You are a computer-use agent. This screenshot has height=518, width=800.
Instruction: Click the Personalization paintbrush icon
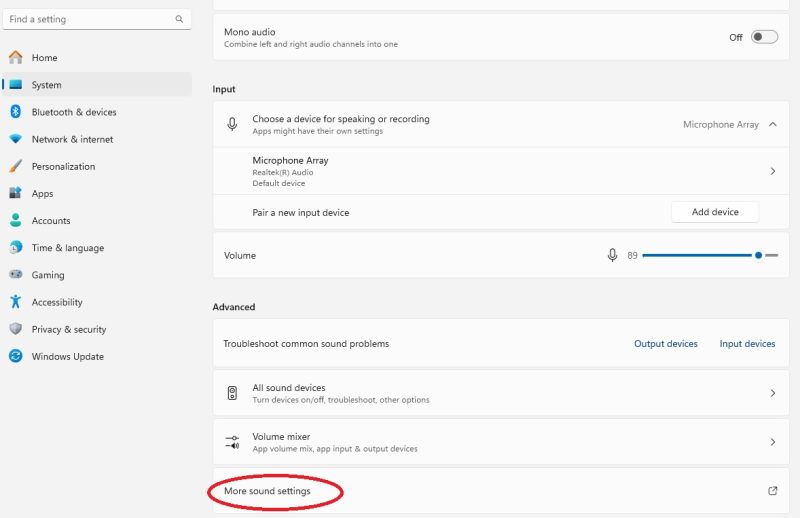[15, 166]
